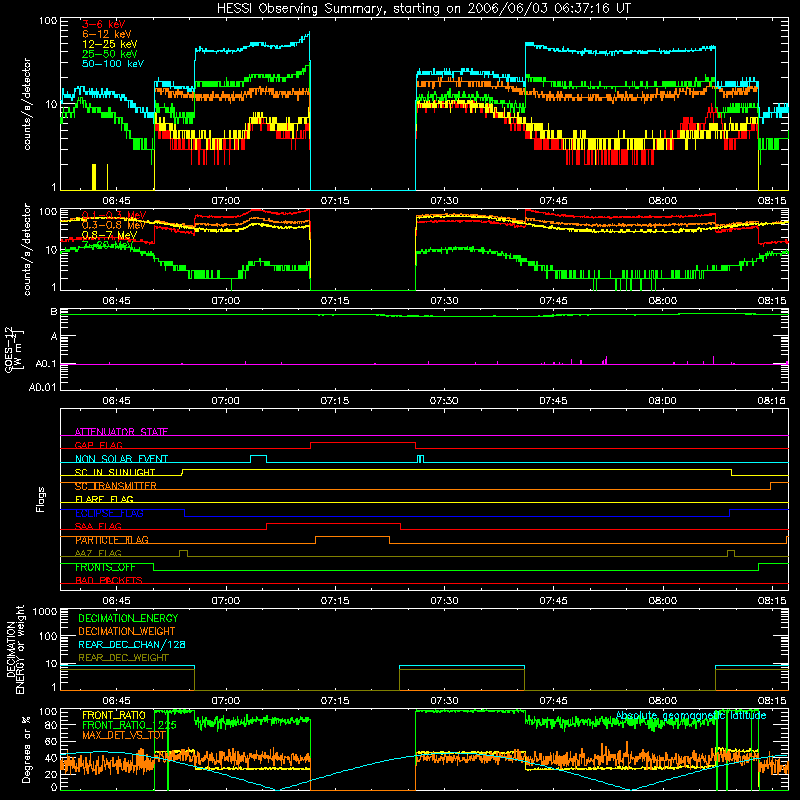Select the SC_TRANSMITTER flag label
The width and height of the screenshot is (800, 800).
tap(115, 486)
